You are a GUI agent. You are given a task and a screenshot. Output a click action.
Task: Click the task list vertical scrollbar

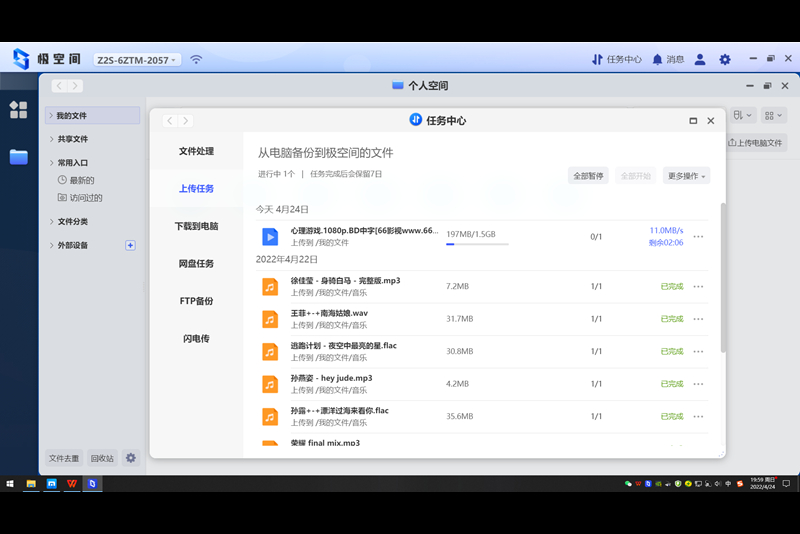coord(723,278)
